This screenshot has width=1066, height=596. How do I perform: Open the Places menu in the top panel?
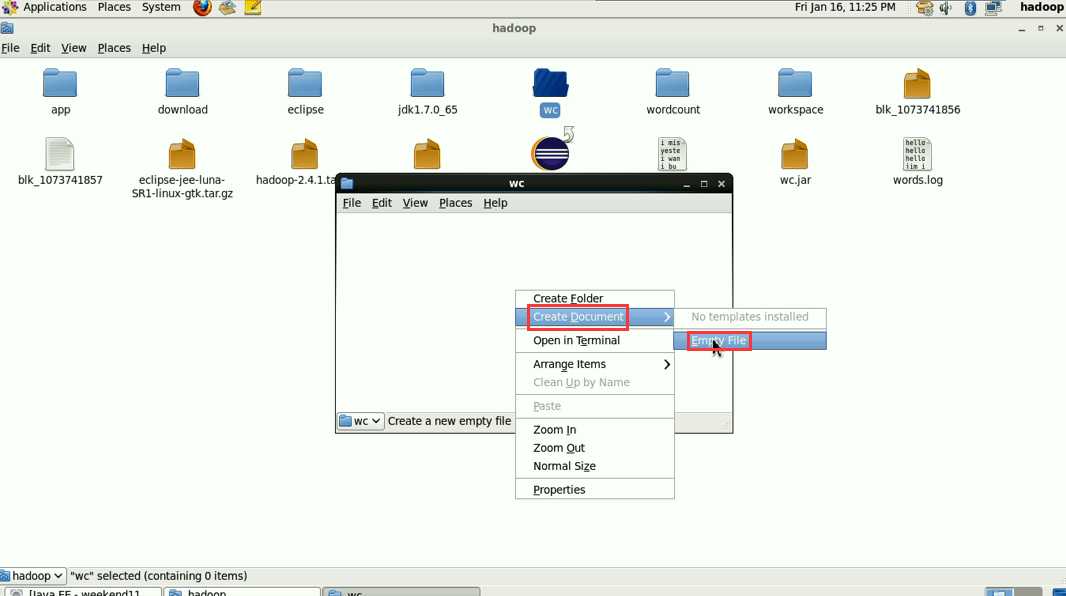pos(114,7)
